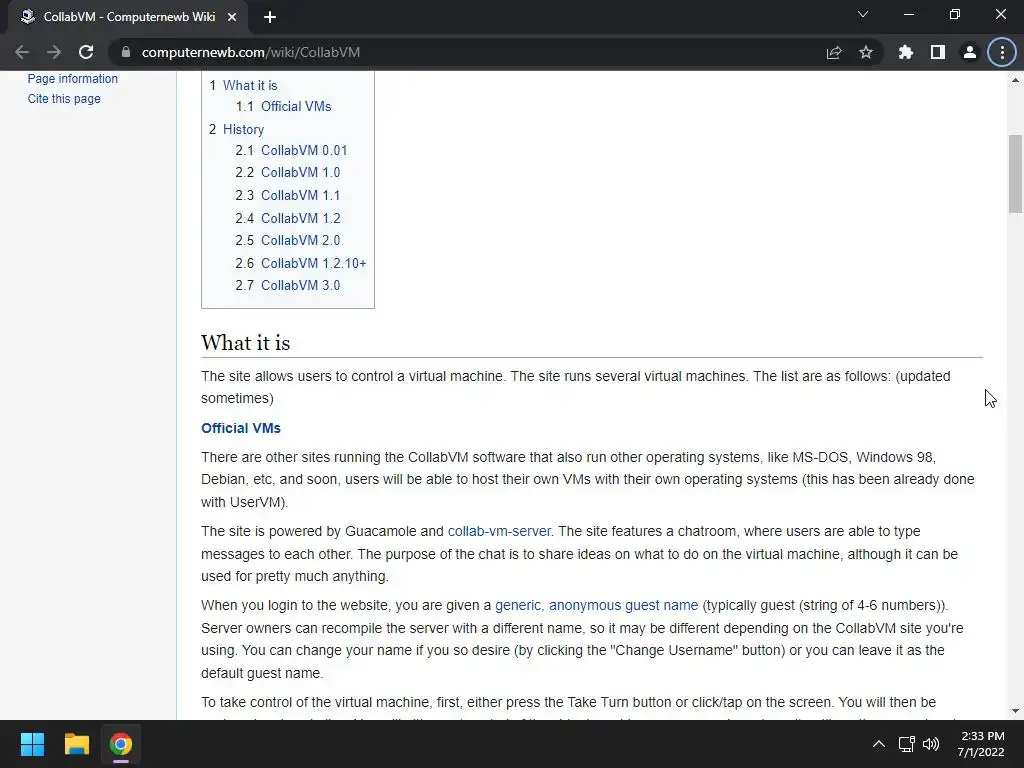Click the address bar URL
The image size is (1024, 768).
click(251, 52)
